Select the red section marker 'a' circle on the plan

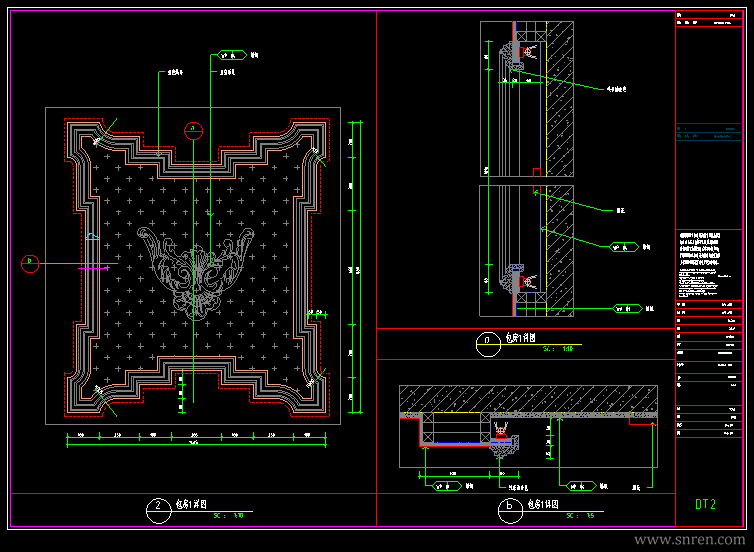[x=194, y=130]
